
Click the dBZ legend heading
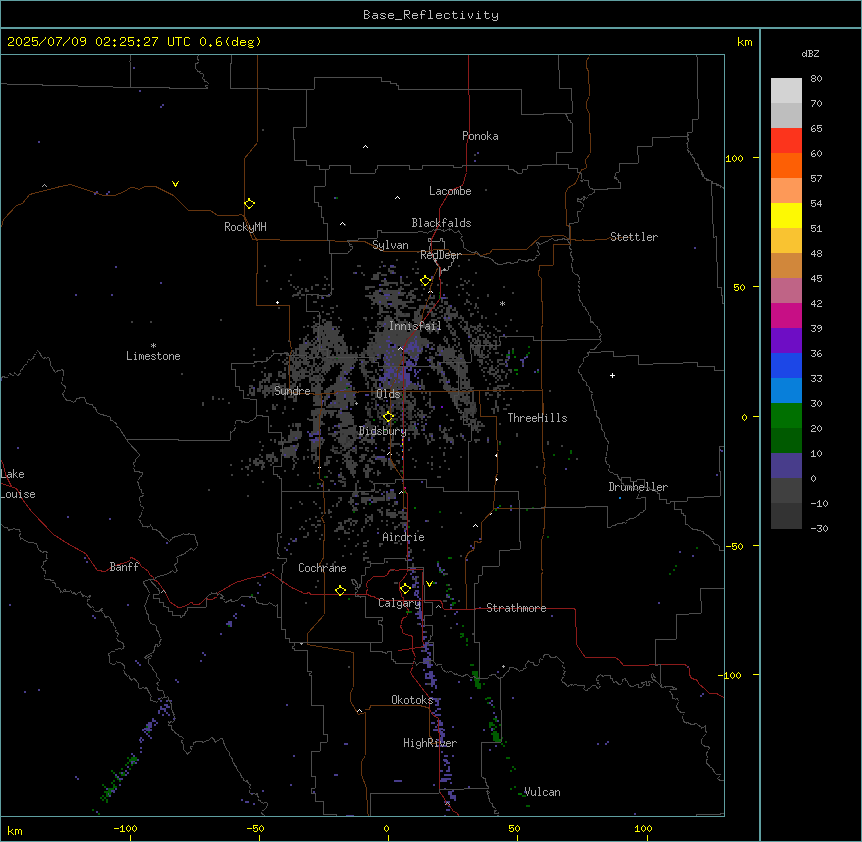[810, 54]
